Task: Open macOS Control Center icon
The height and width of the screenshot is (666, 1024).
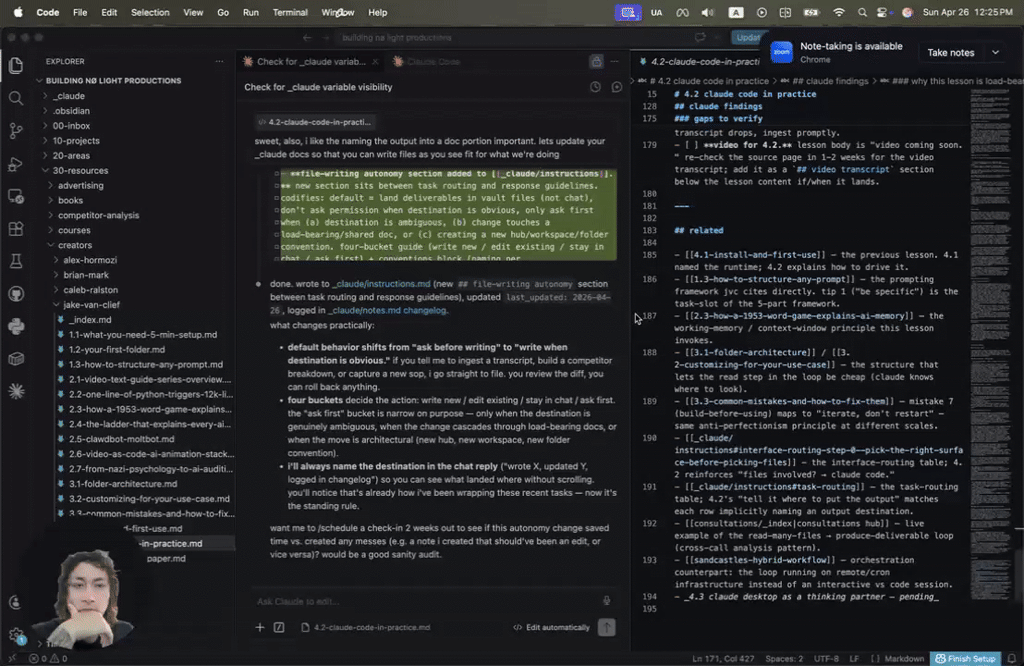Action: (882, 12)
